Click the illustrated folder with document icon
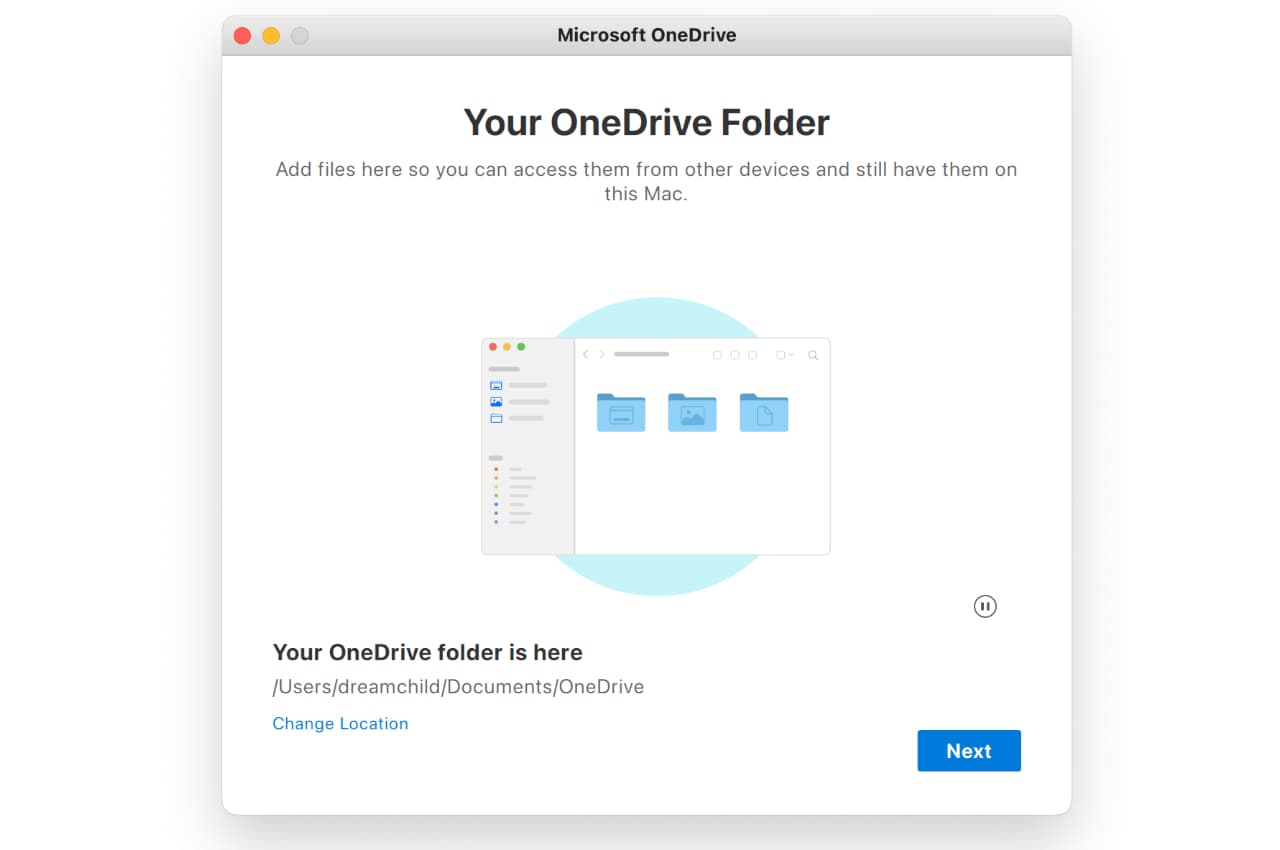 764,412
